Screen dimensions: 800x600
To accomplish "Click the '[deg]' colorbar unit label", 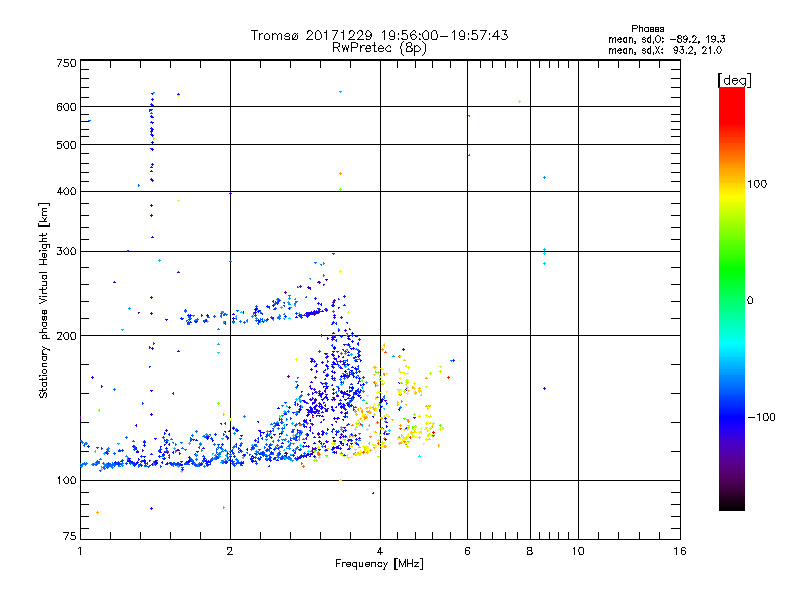I will pyautogui.click(x=734, y=80).
